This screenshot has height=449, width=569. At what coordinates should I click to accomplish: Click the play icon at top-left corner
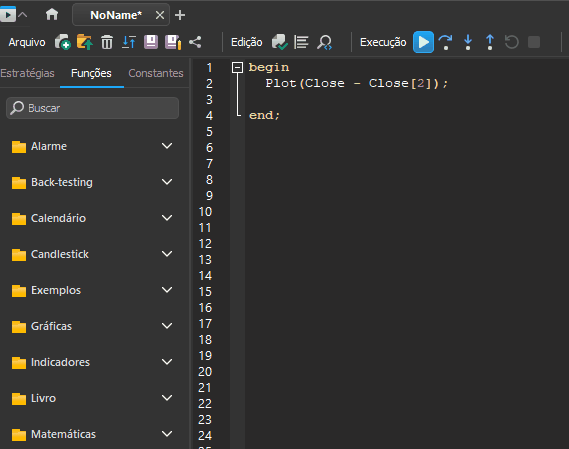(8, 15)
